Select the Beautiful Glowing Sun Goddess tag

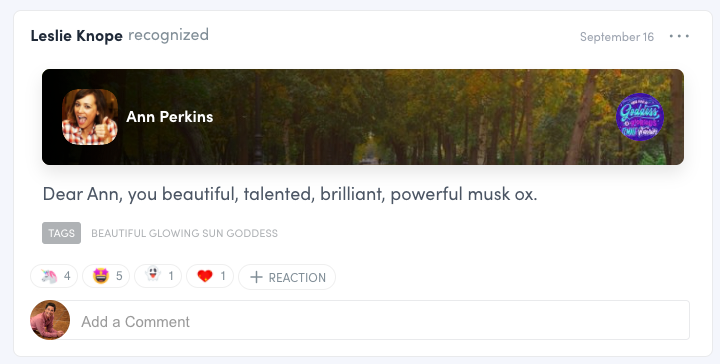point(184,233)
